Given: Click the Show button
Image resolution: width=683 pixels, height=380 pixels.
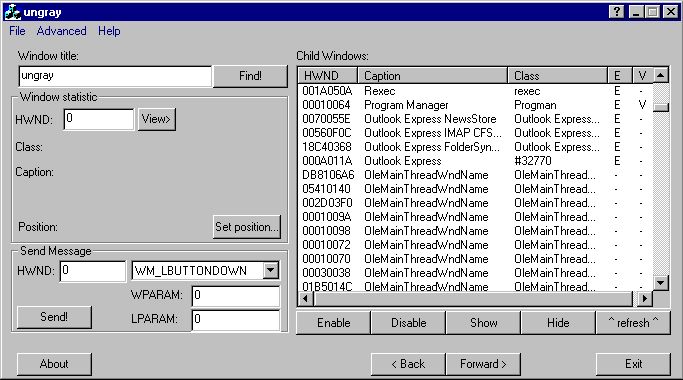Looking at the screenshot, I should [x=483, y=323].
